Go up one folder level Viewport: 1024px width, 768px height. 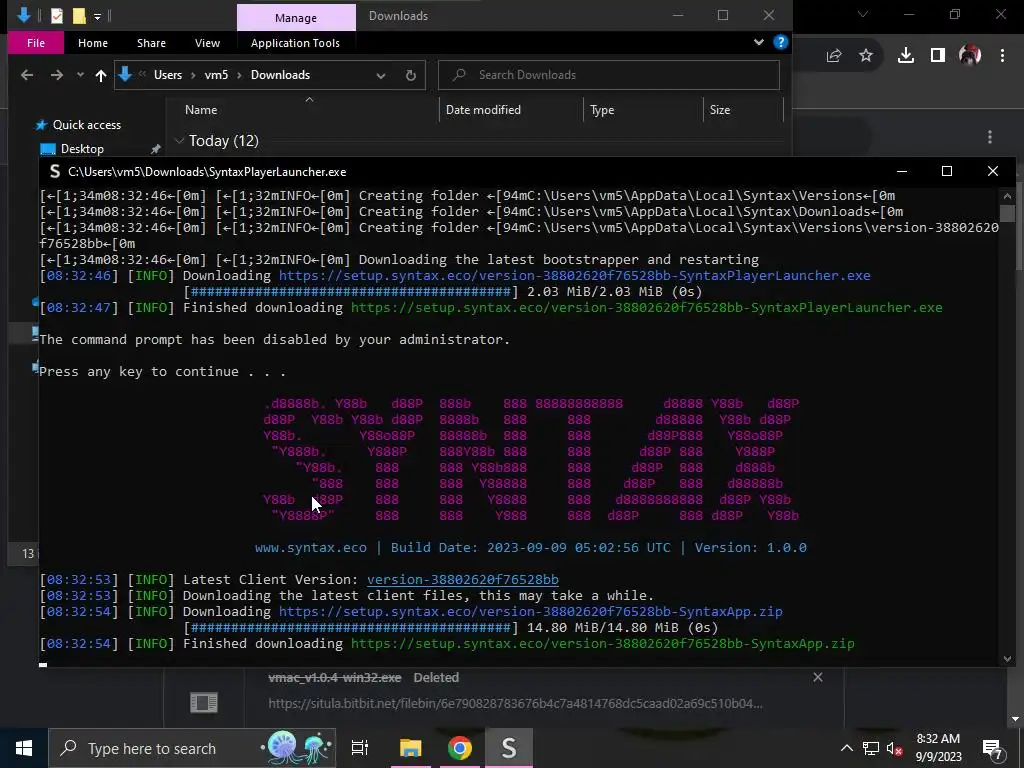(x=101, y=75)
